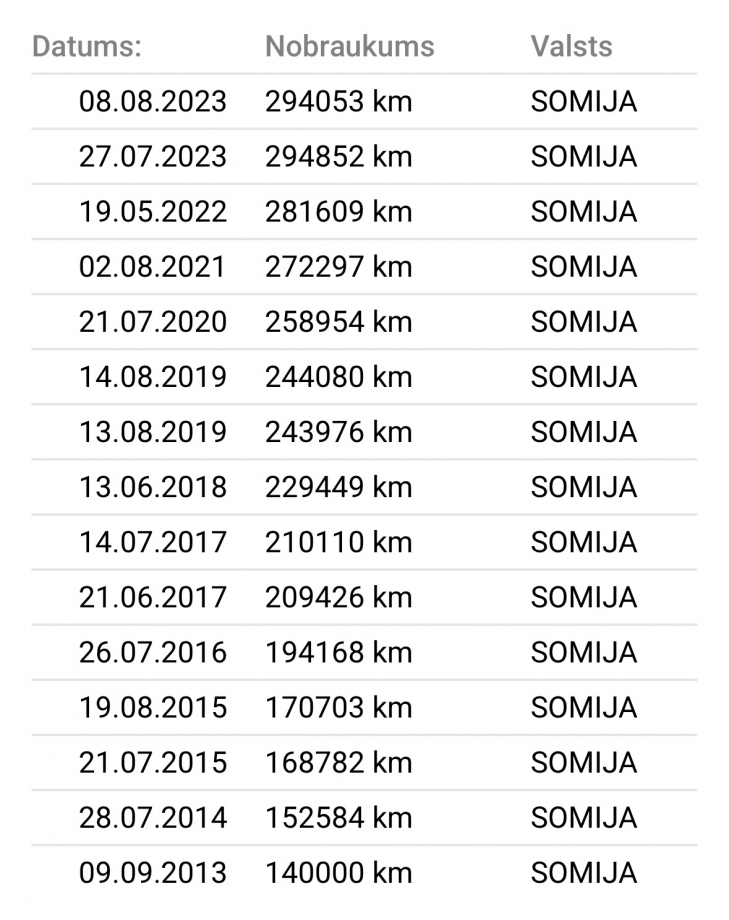Click date 26.07.2016
This screenshot has height=920, width=729.
pyautogui.click(x=153, y=652)
